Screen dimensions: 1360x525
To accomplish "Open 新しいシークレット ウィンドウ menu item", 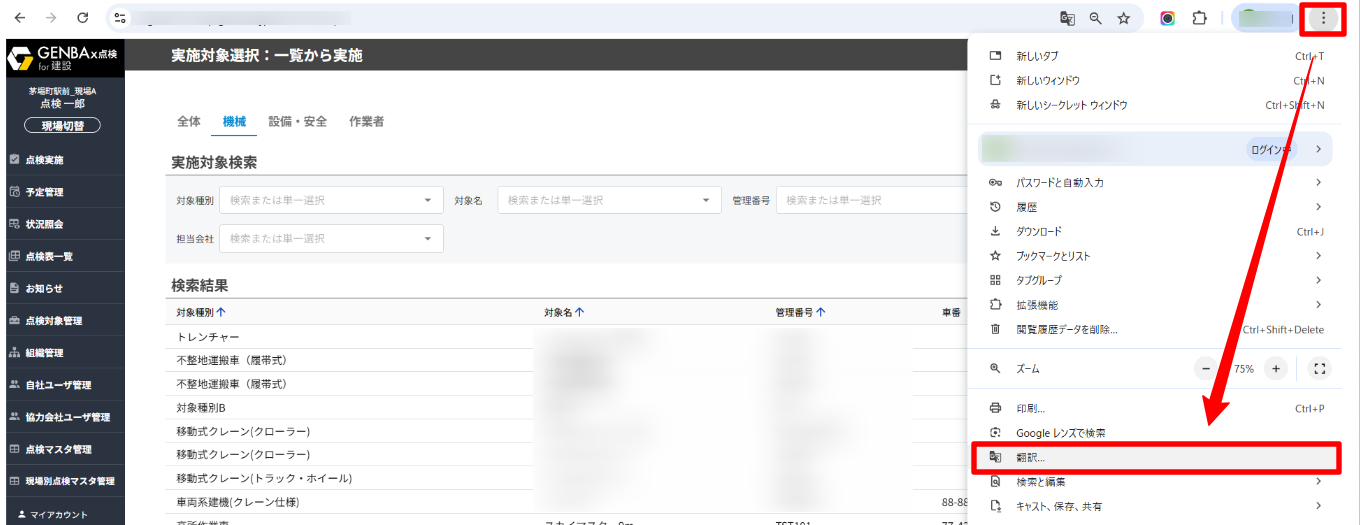I will tap(1071, 105).
